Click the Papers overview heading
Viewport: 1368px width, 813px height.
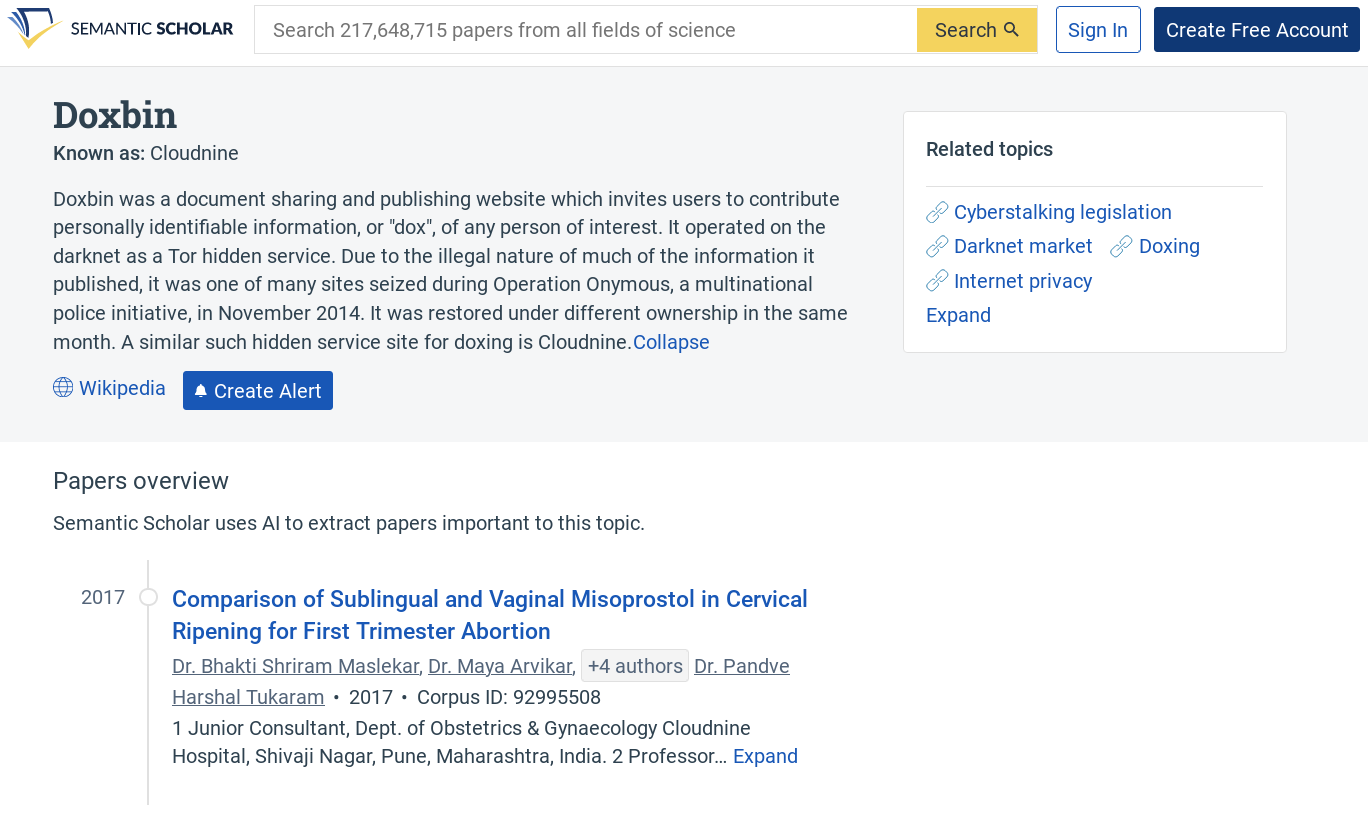coord(141,481)
